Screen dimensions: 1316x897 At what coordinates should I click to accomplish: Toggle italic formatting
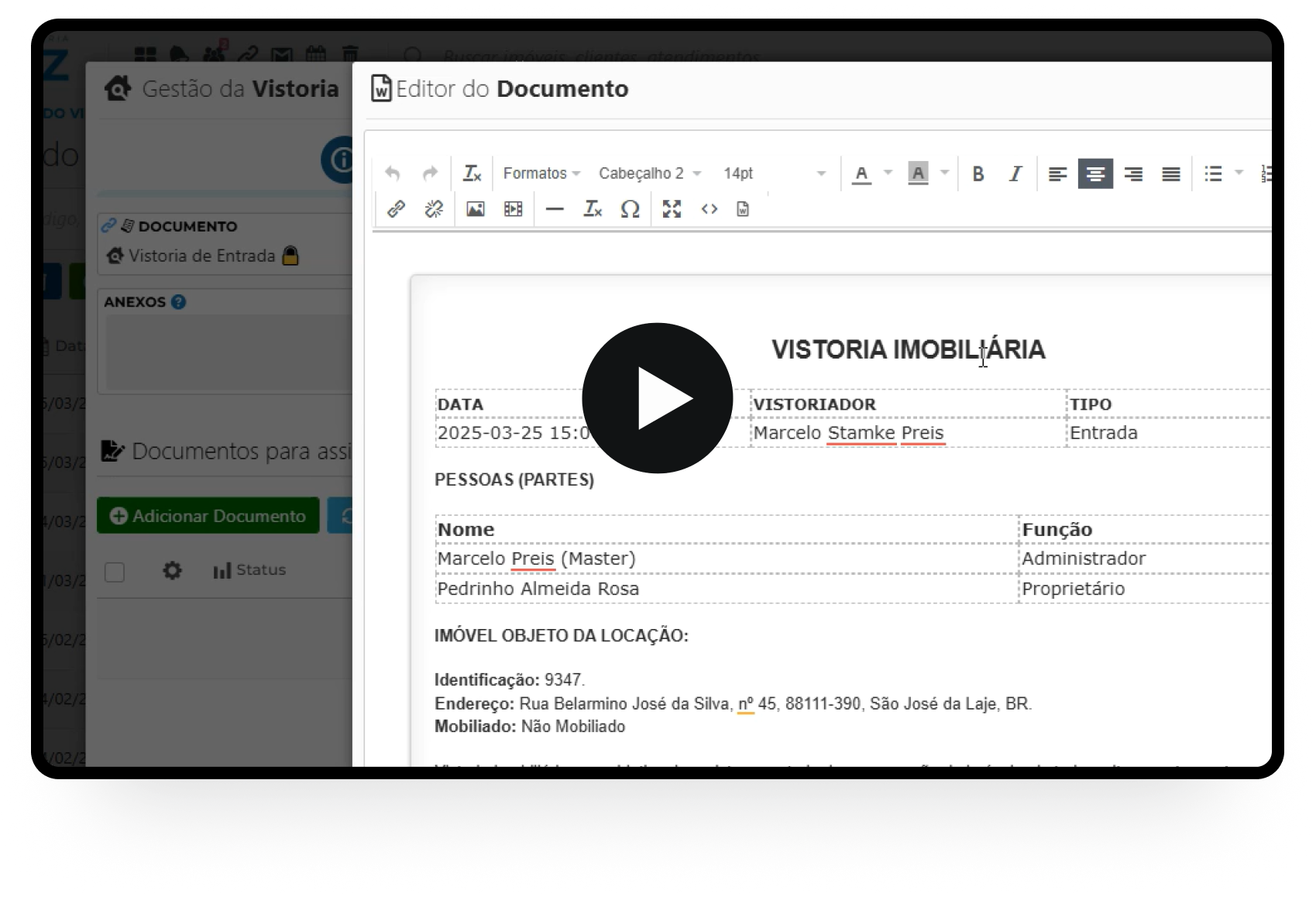tap(1014, 174)
